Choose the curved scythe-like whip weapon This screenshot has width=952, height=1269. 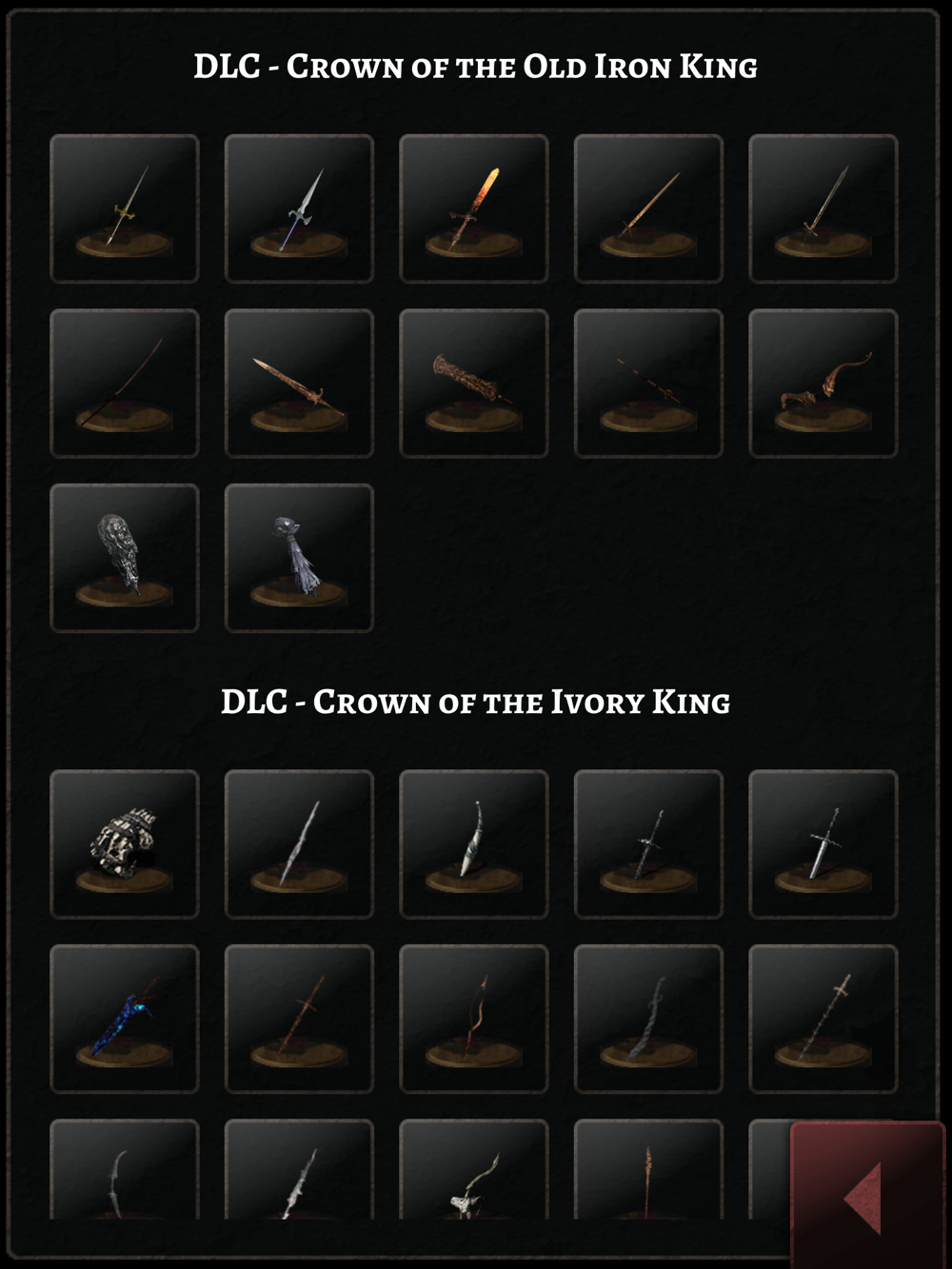coord(823,384)
